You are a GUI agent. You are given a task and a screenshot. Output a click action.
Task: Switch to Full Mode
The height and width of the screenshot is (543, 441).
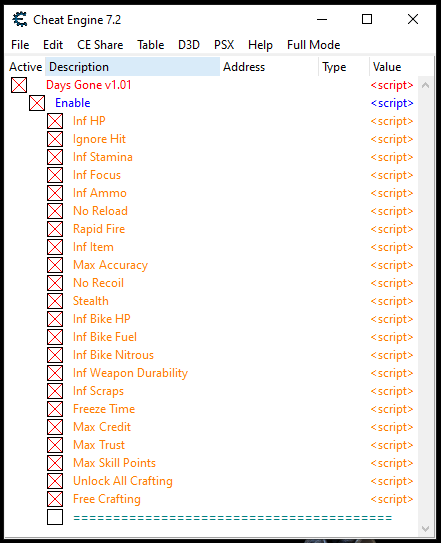(314, 45)
